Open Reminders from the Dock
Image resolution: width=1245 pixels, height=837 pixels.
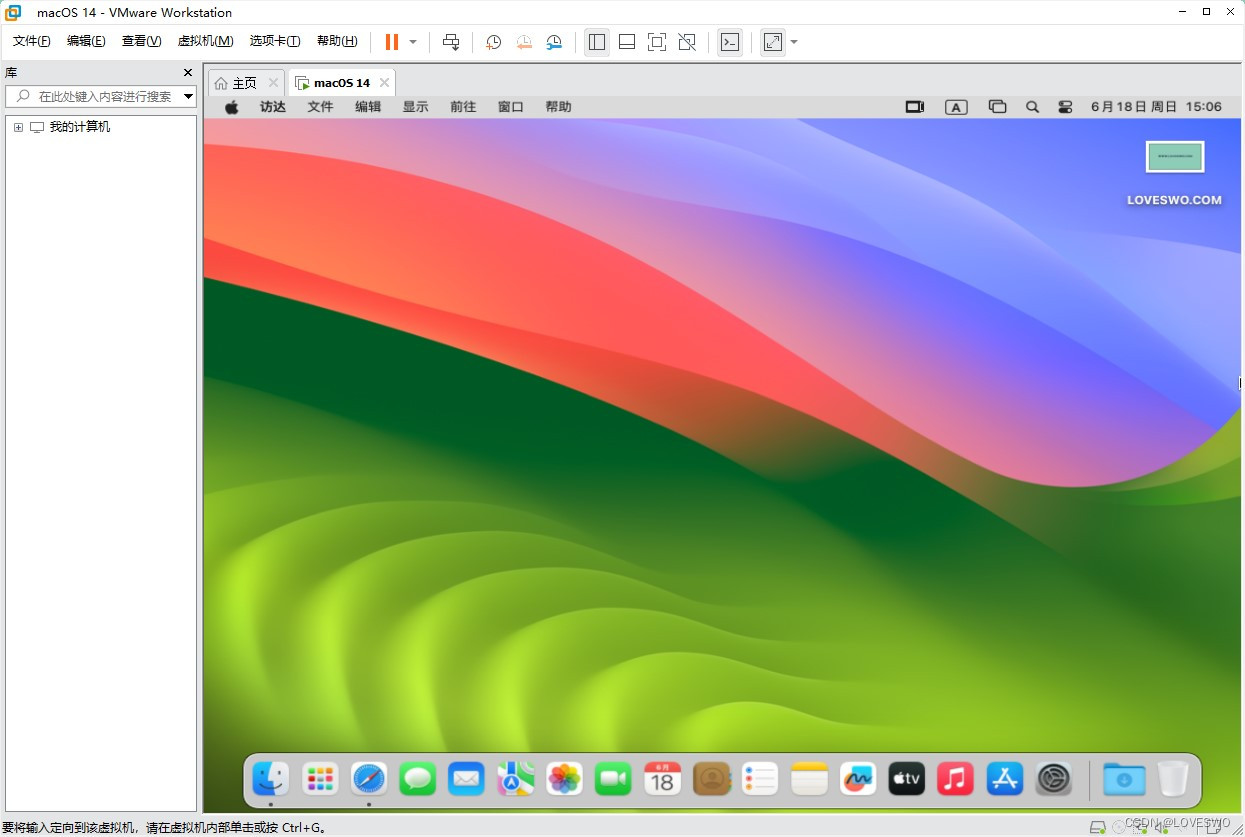tap(760, 778)
